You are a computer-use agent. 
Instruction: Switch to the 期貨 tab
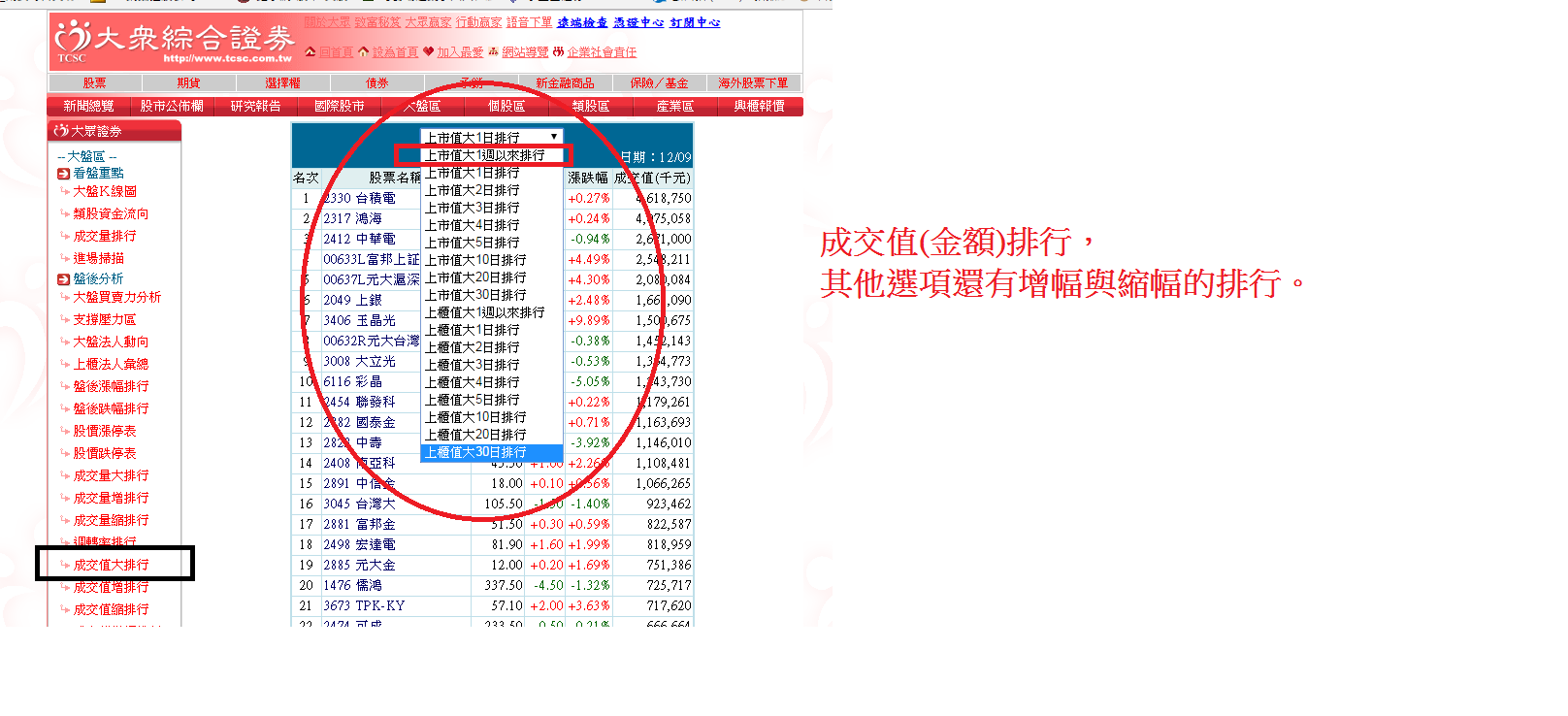(x=189, y=83)
